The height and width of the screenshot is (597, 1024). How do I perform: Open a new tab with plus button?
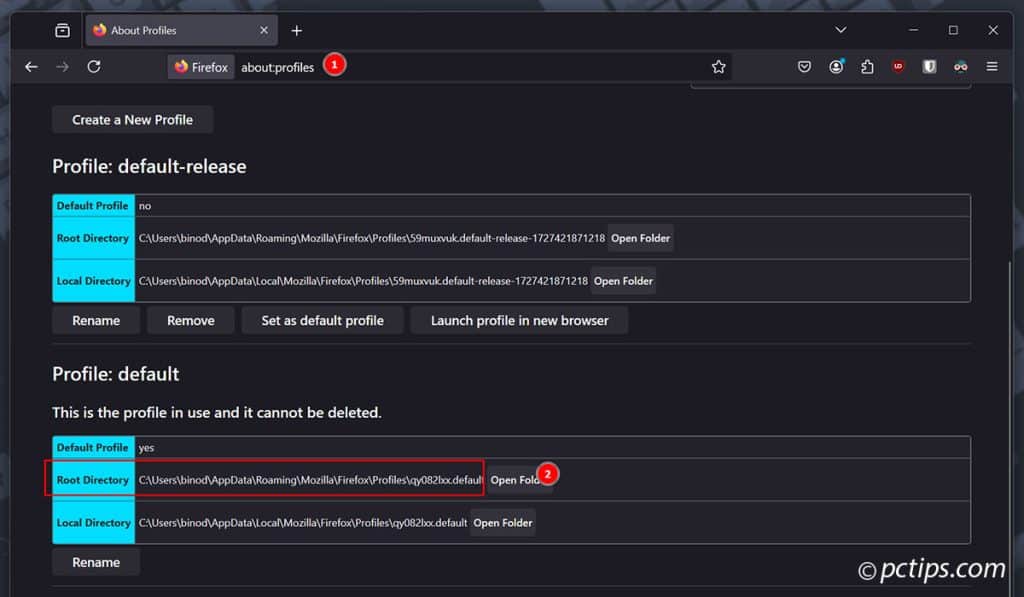296,30
